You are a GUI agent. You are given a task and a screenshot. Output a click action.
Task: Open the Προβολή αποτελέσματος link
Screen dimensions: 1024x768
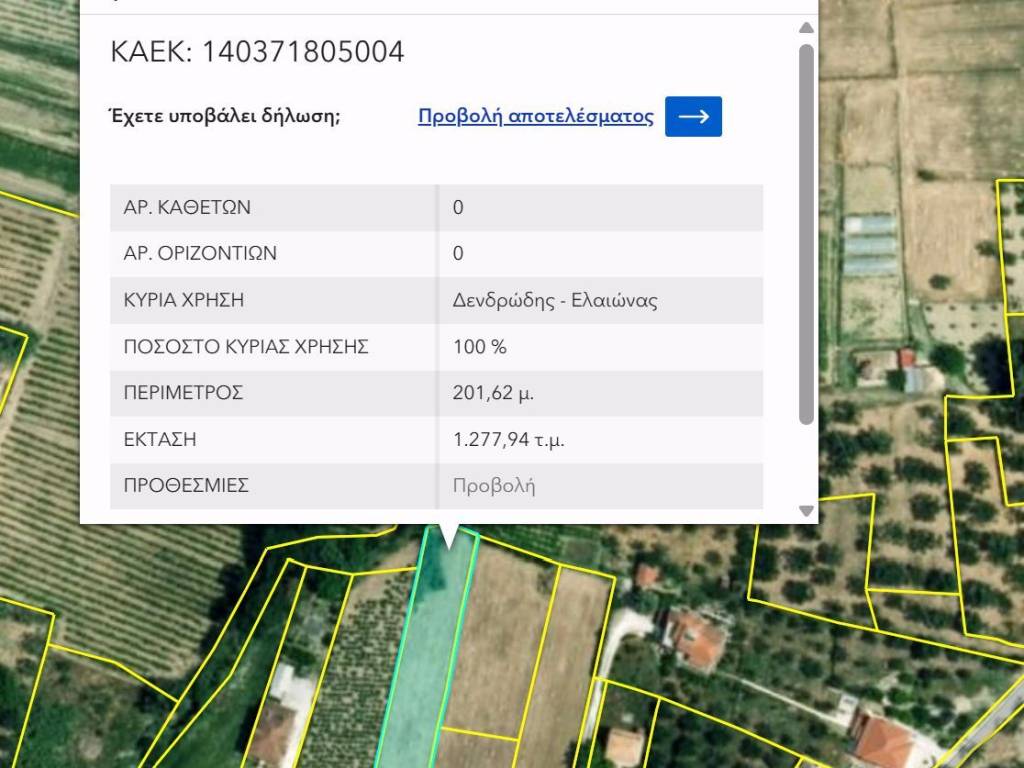(x=535, y=117)
